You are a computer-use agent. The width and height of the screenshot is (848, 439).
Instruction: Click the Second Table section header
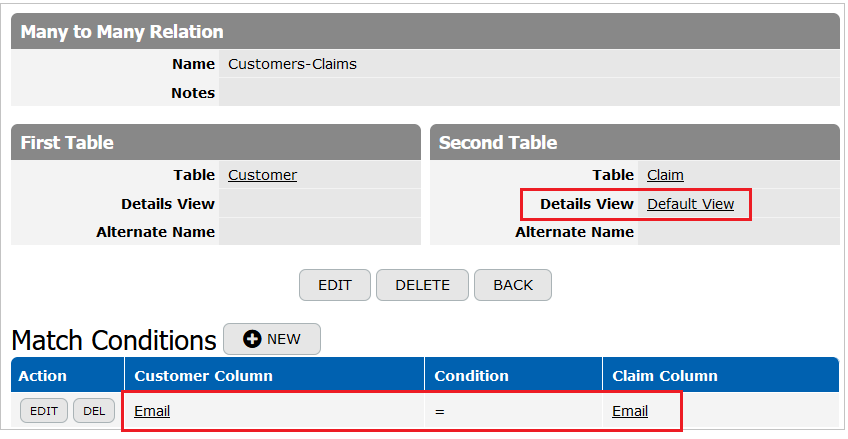[x=634, y=142]
